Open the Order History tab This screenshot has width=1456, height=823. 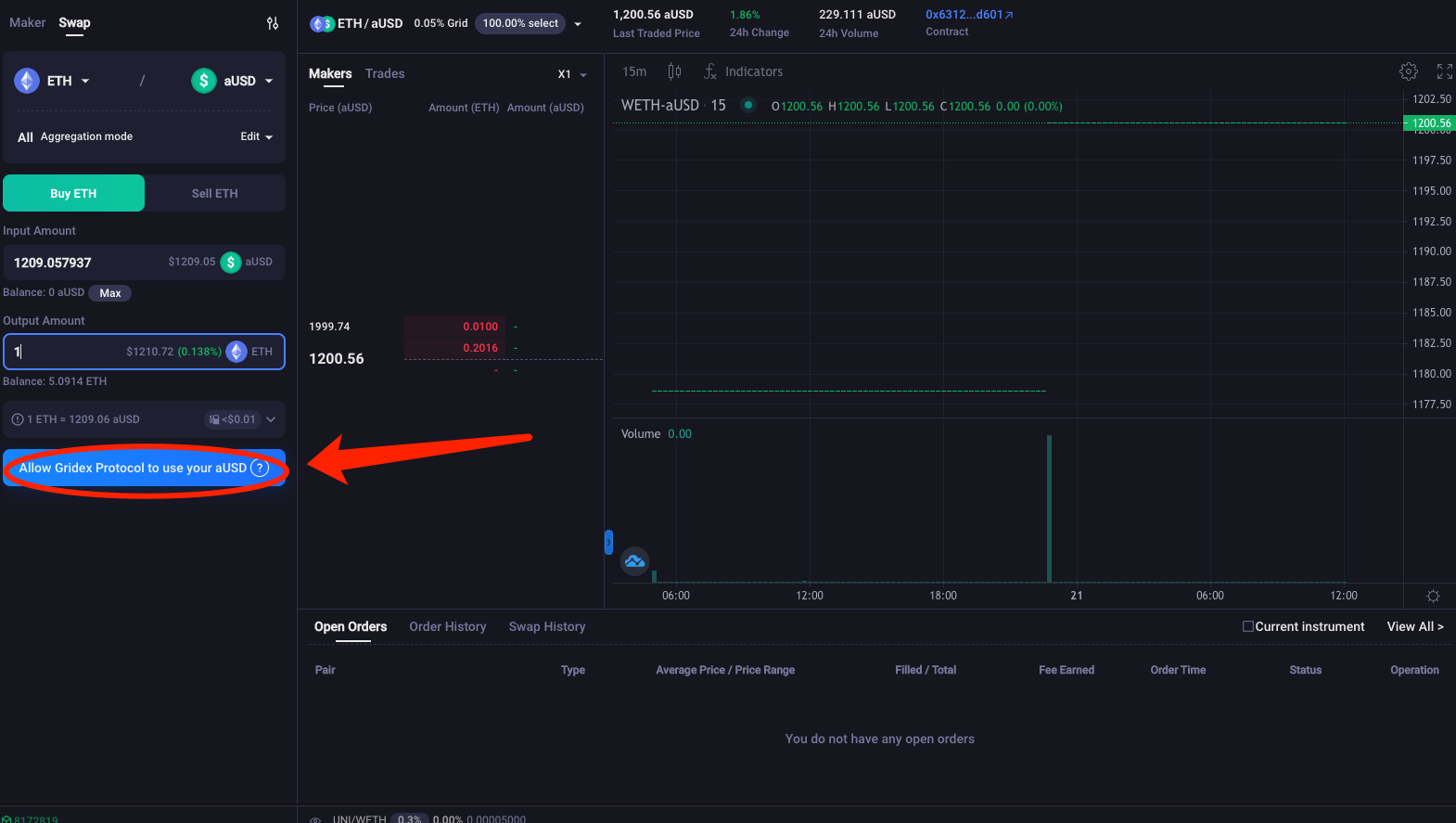coord(447,626)
